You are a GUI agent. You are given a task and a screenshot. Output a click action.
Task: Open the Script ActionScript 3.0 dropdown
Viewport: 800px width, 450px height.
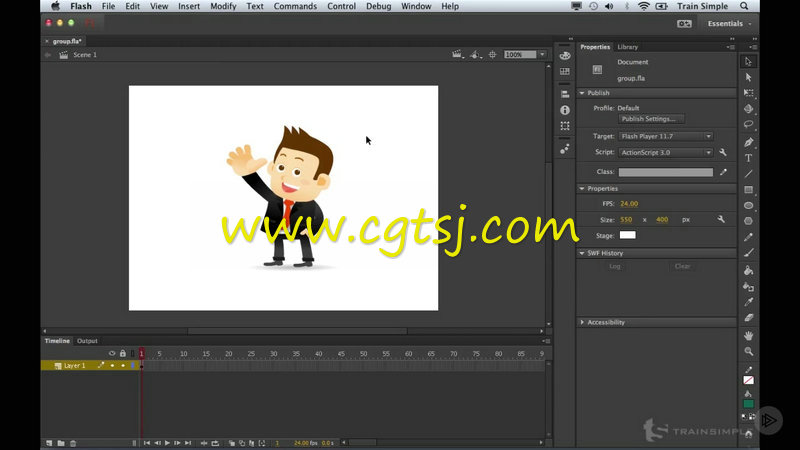coord(665,152)
